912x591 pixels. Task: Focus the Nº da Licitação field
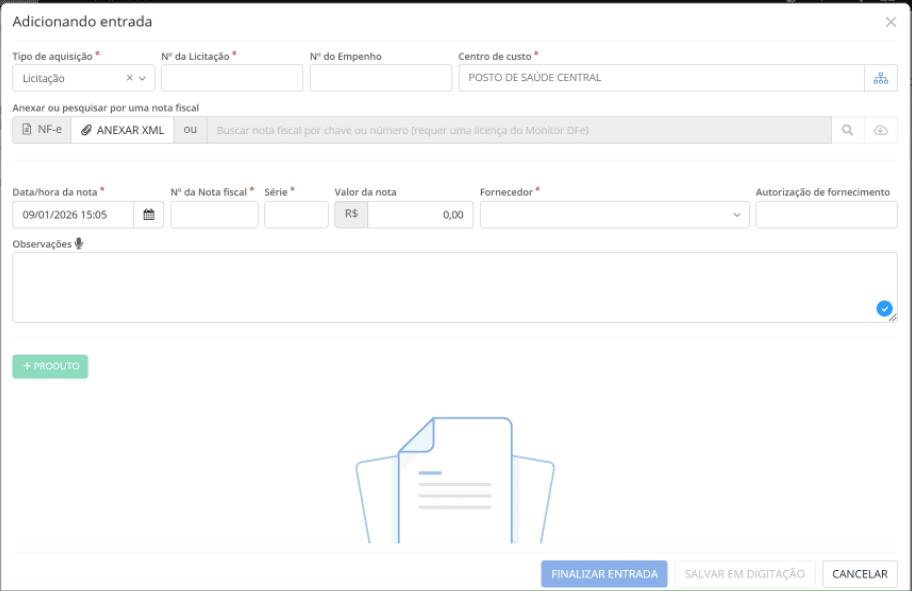231,78
